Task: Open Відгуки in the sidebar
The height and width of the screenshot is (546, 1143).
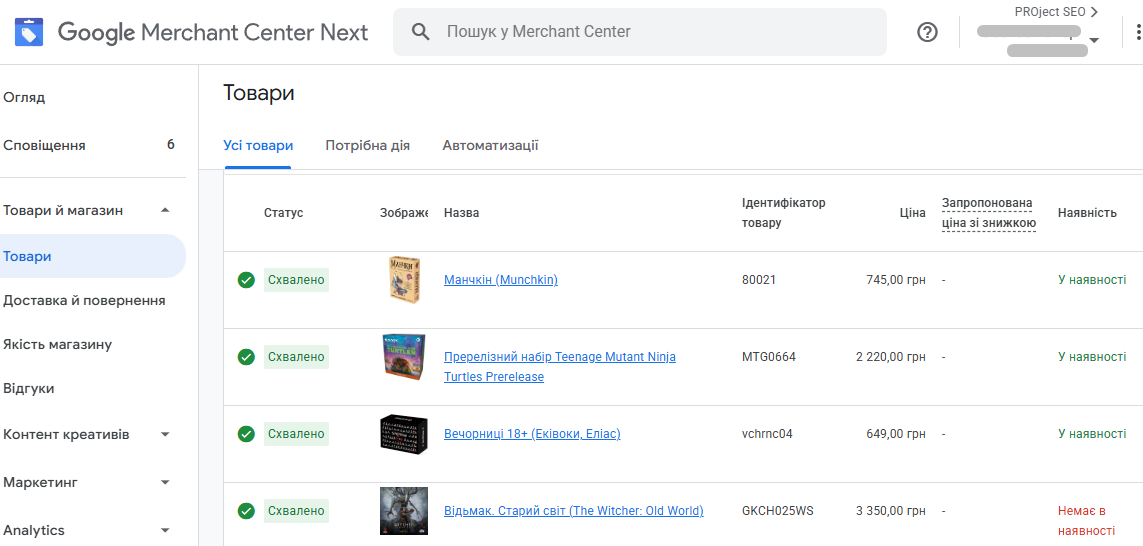Action: click(28, 389)
